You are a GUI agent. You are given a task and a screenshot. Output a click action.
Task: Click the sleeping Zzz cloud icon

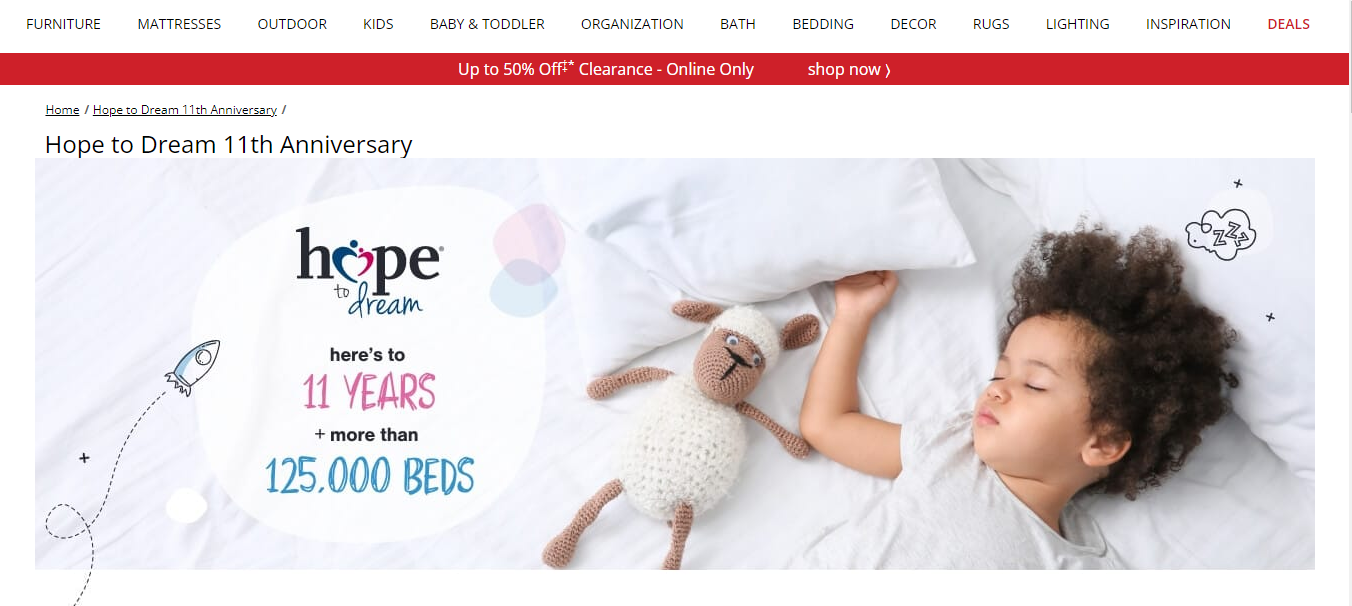1220,234
